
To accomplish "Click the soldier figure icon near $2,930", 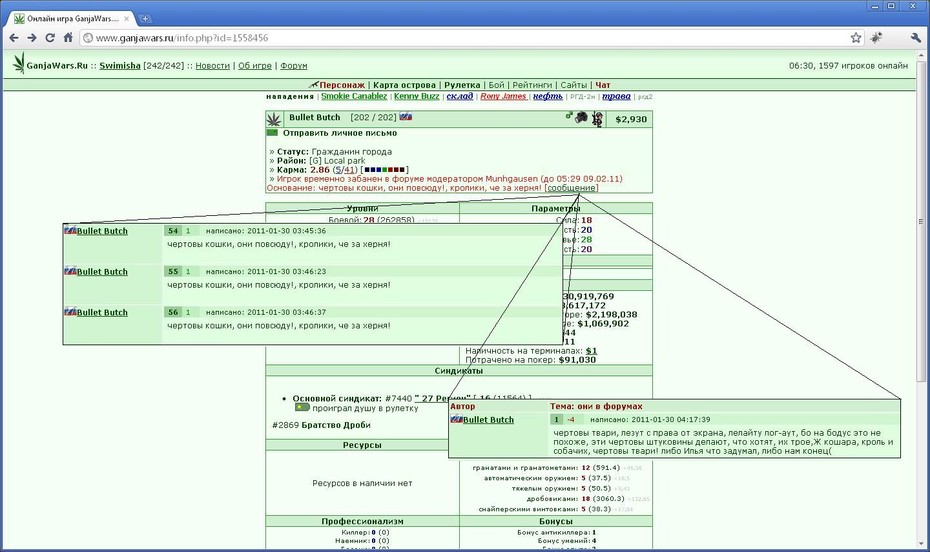I will [597, 119].
